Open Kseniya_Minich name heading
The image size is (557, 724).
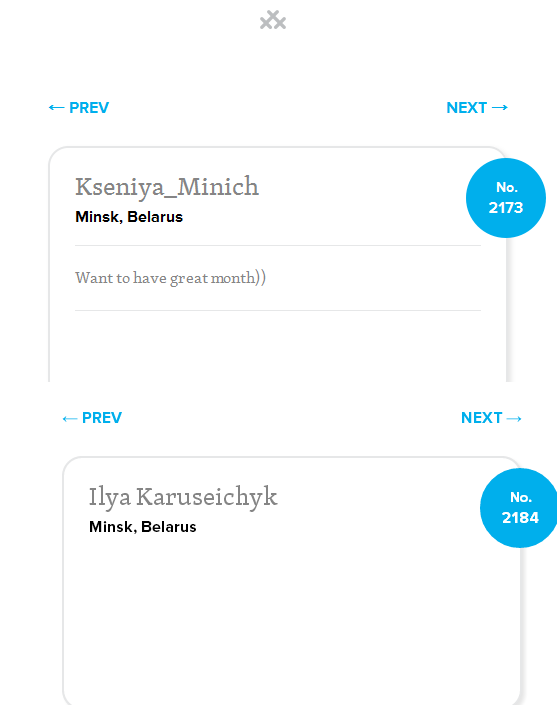167,187
